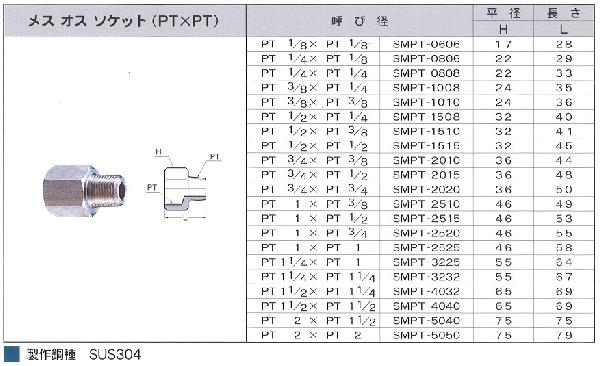Select model code SMPT-1515
Image resolution: width=600 pixels, height=366 pixels.
click(426, 146)
